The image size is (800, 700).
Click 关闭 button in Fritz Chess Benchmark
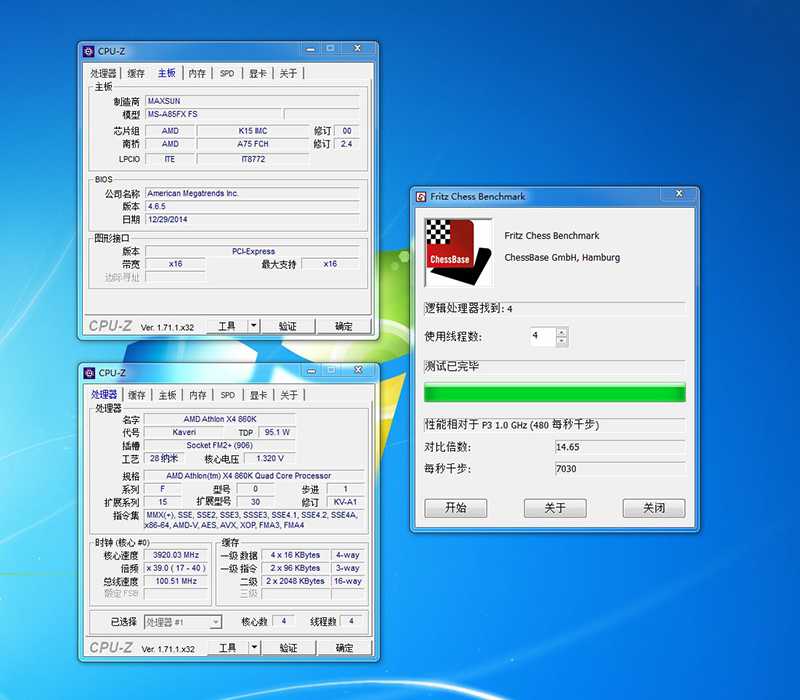tap(654, 508)
